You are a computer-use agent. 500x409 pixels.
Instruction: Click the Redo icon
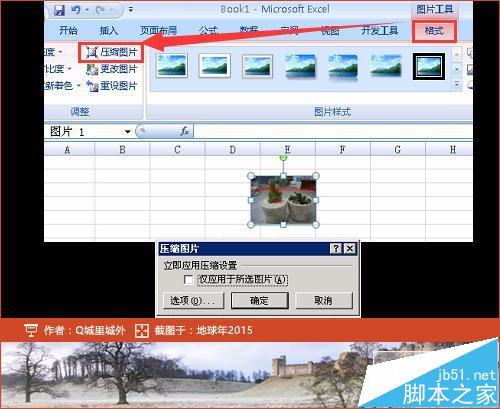(100, 10)
